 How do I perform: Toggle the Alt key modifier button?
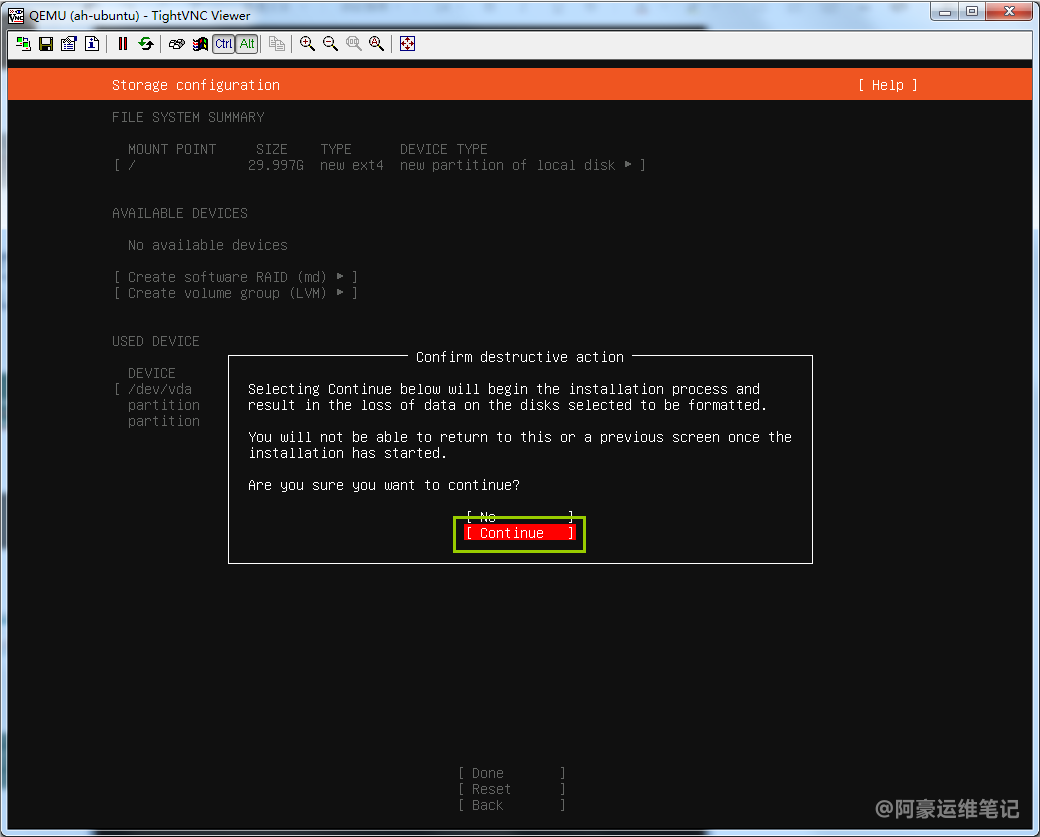[247, 44]
